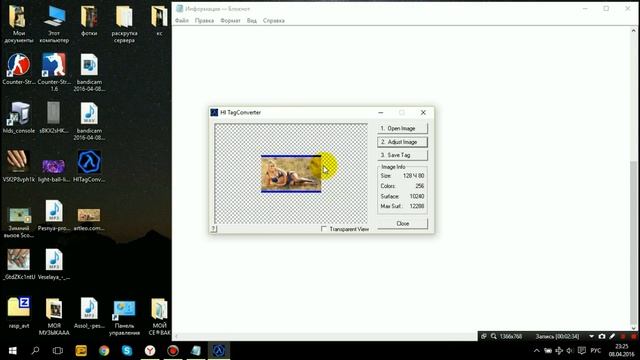Select the Assol MP3 file icon
This screenshot has width=640, height=360.
tap(89, 313)
